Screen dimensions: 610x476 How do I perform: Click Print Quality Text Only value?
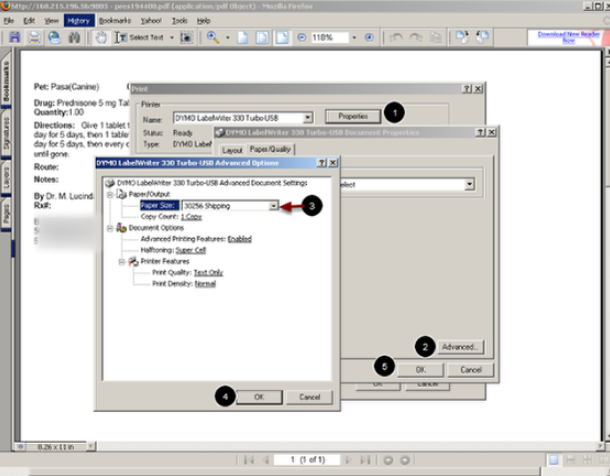pyautogui.click(x=209, y=273)
